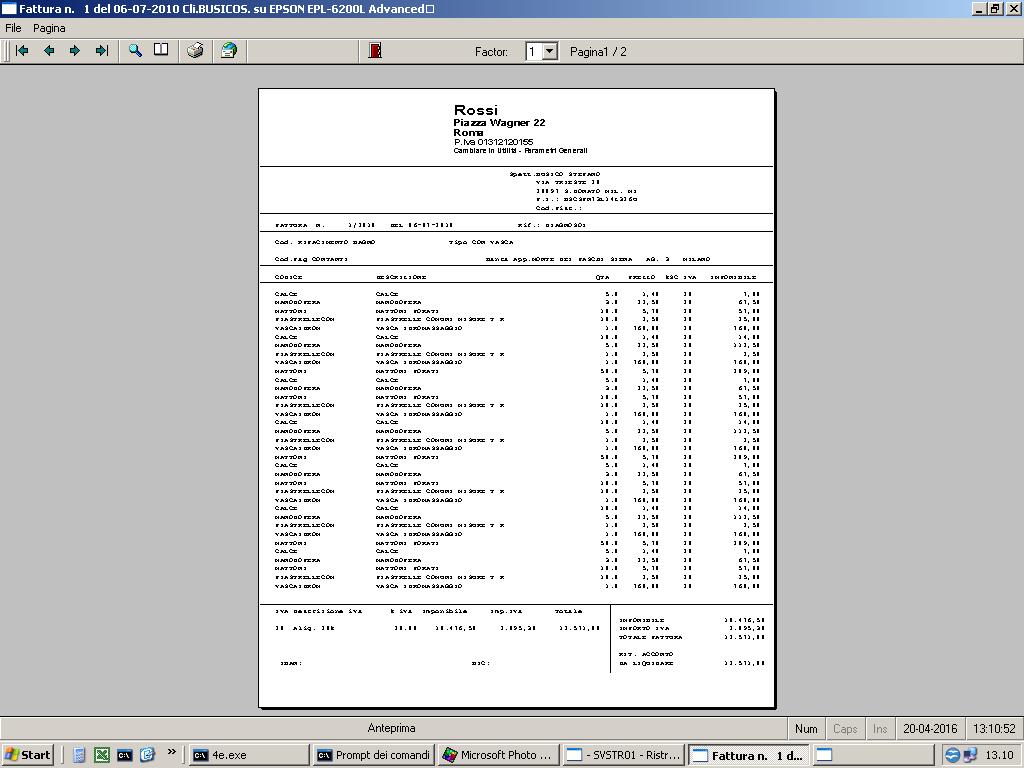
Task: Go to the previous page
Action: click(49, 51)
